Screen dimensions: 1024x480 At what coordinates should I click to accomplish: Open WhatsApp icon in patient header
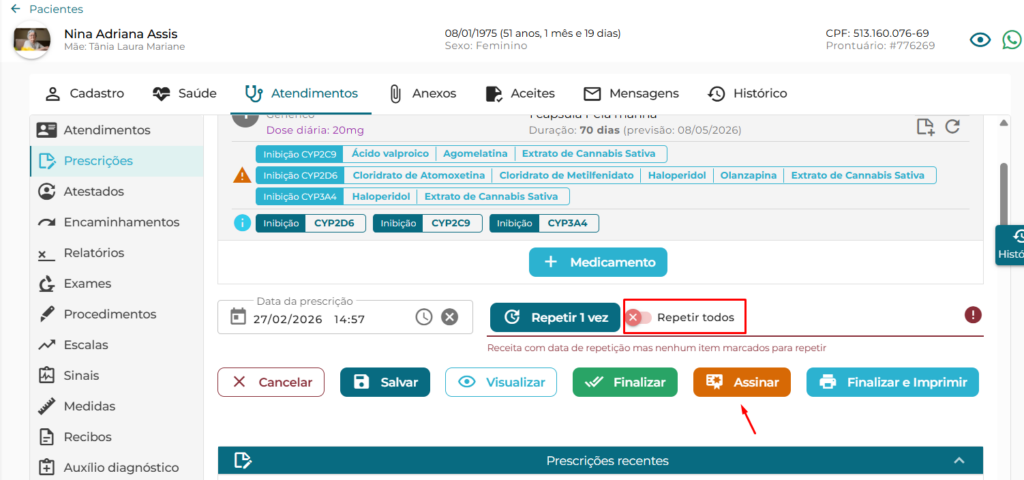coord(1012,40)
